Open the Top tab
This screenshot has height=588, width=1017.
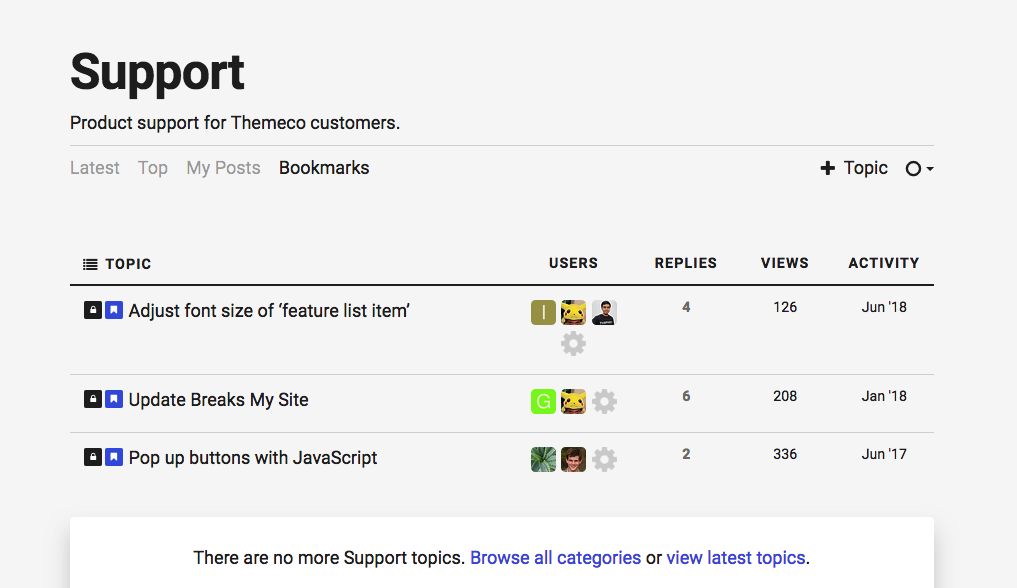(153, 168)
